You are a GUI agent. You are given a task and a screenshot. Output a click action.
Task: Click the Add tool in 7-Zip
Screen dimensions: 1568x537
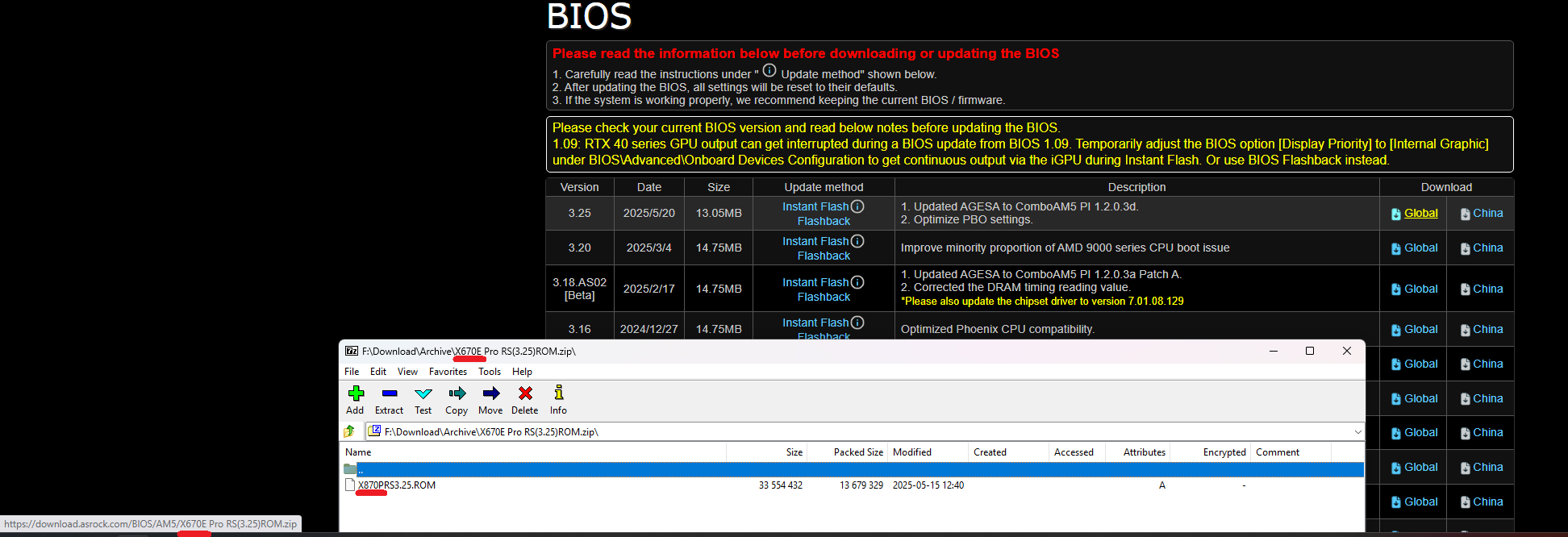tap(356, 400)
